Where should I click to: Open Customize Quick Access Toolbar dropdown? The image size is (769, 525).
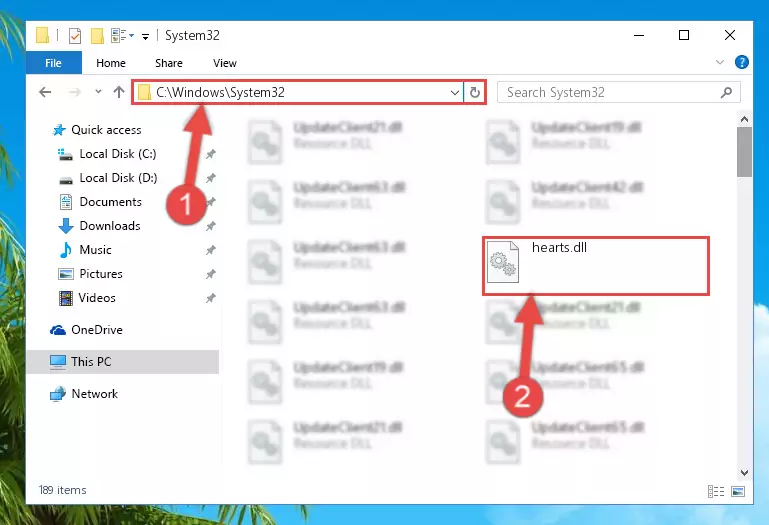tap(145, 36)
